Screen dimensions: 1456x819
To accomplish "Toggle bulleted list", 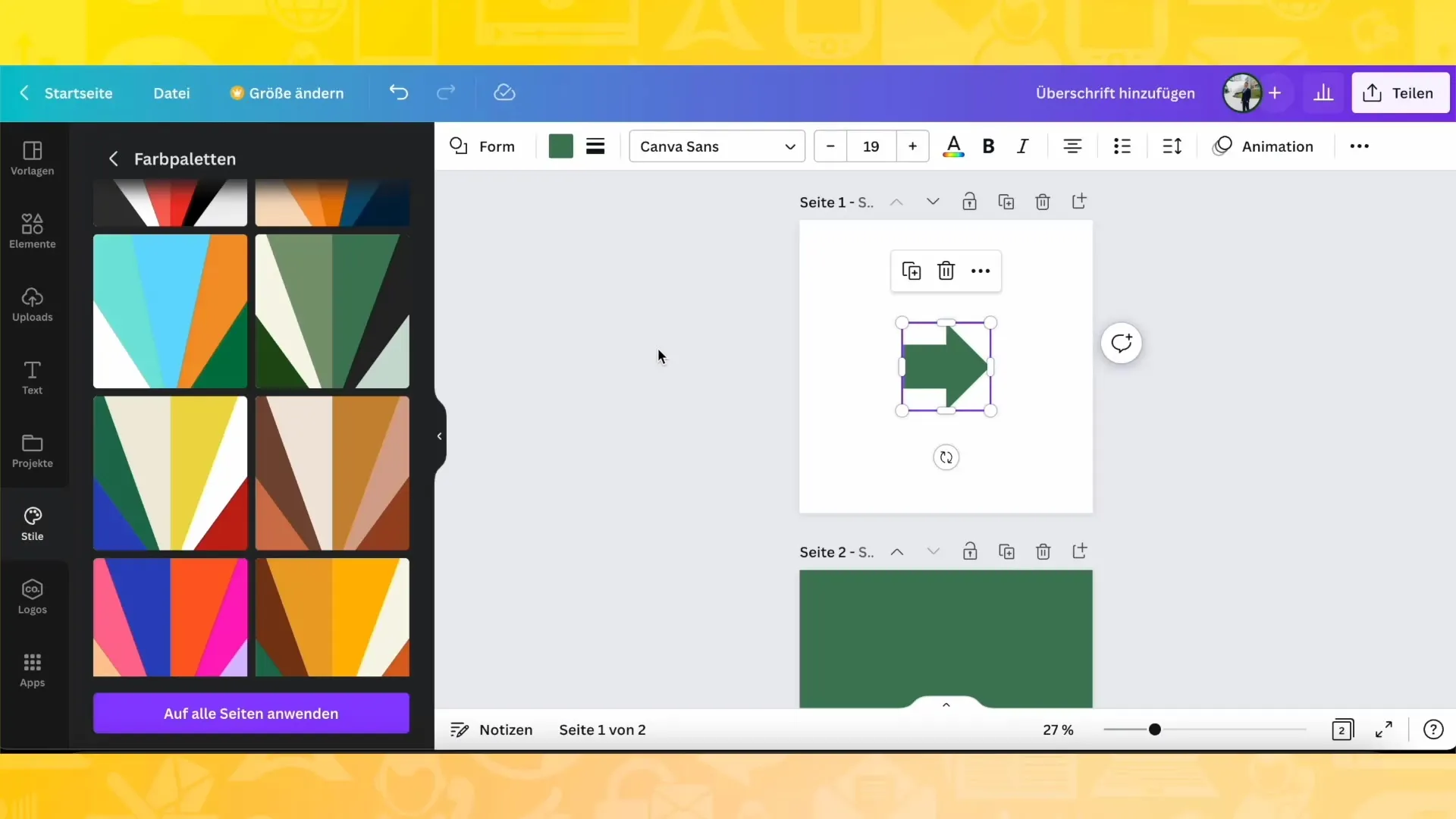I will pos(1122,146).
